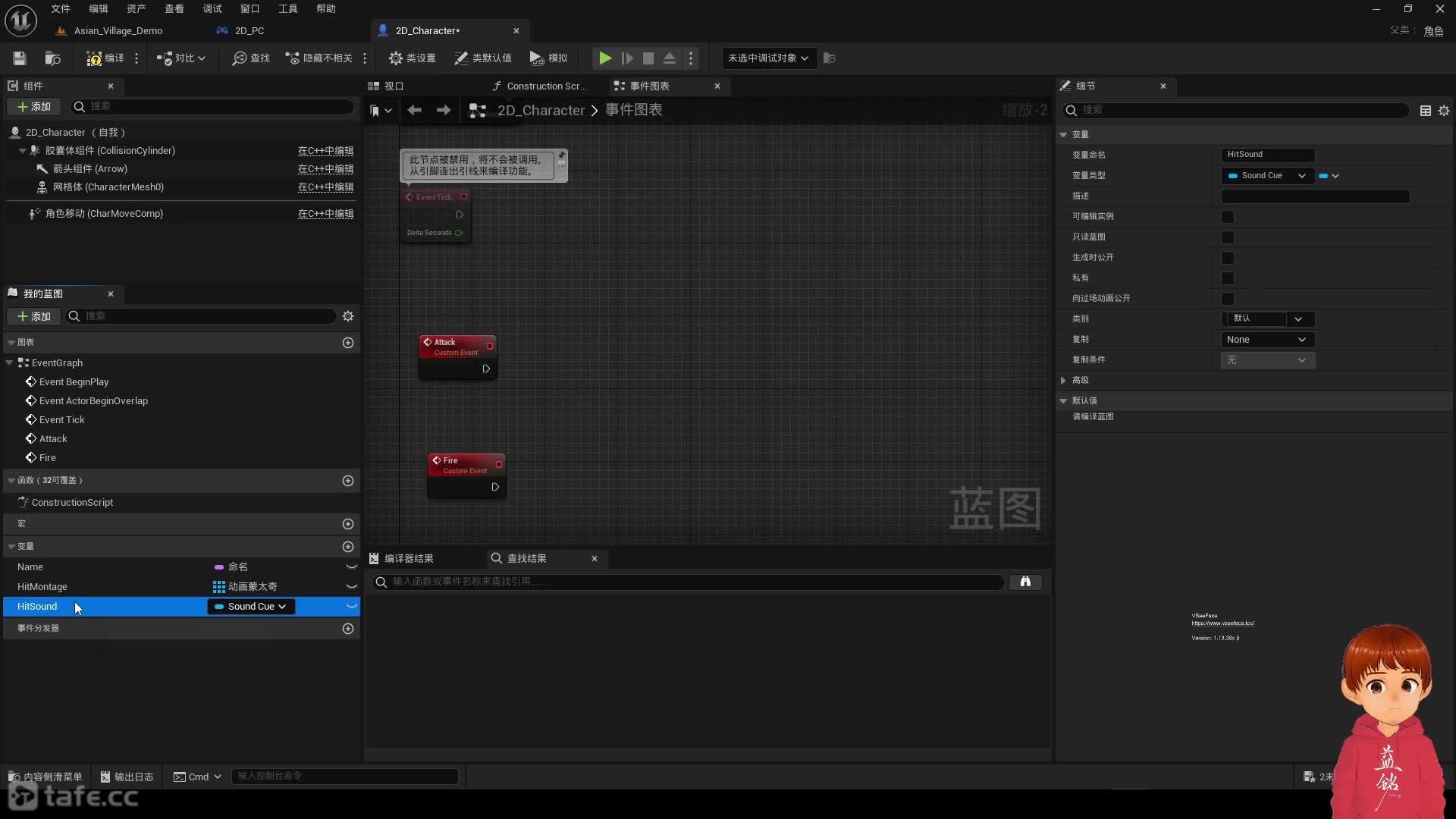Collapse 胶囊体组件 CollisionCylinder component
This screenshot has width=1456, height=819.
coord(23,152)
